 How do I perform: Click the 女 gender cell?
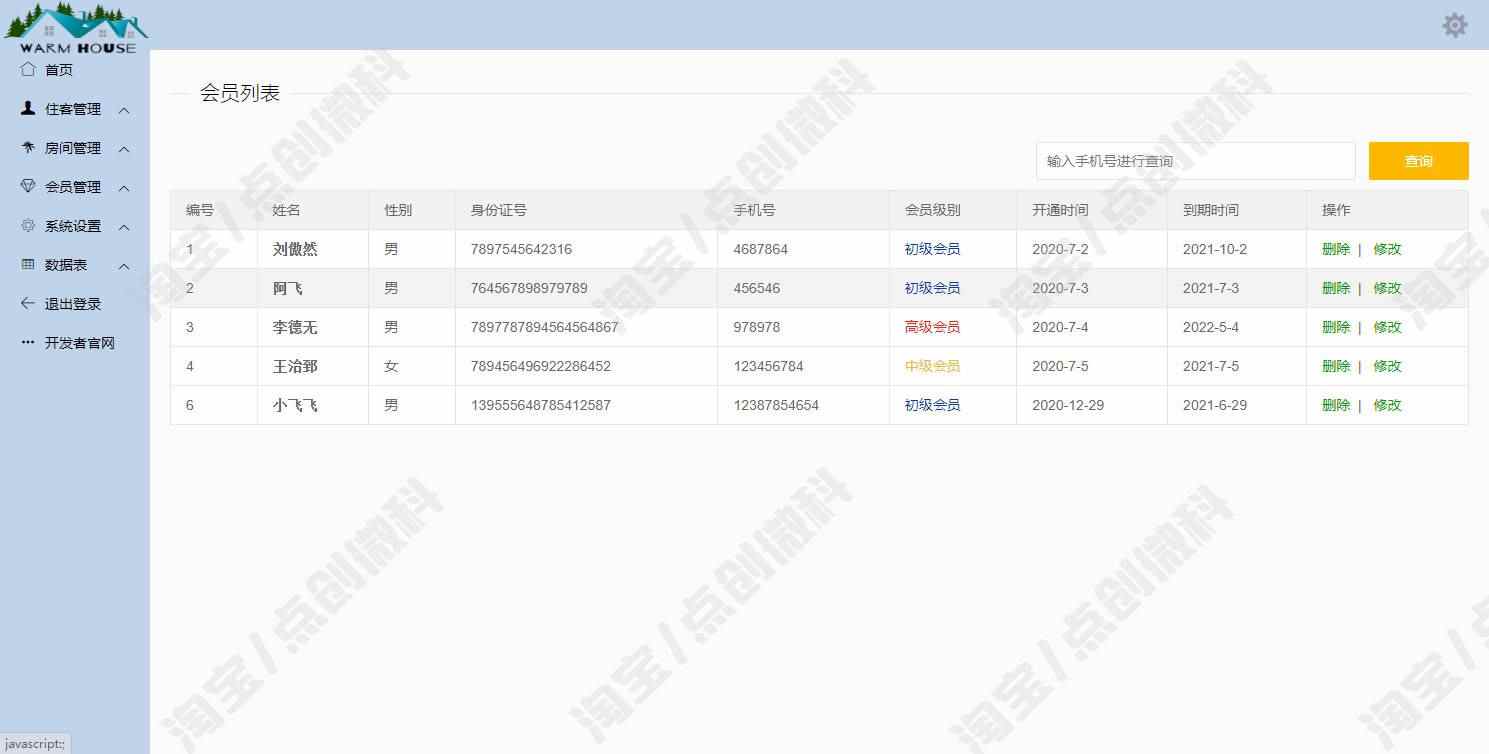(x=391, y=366)
